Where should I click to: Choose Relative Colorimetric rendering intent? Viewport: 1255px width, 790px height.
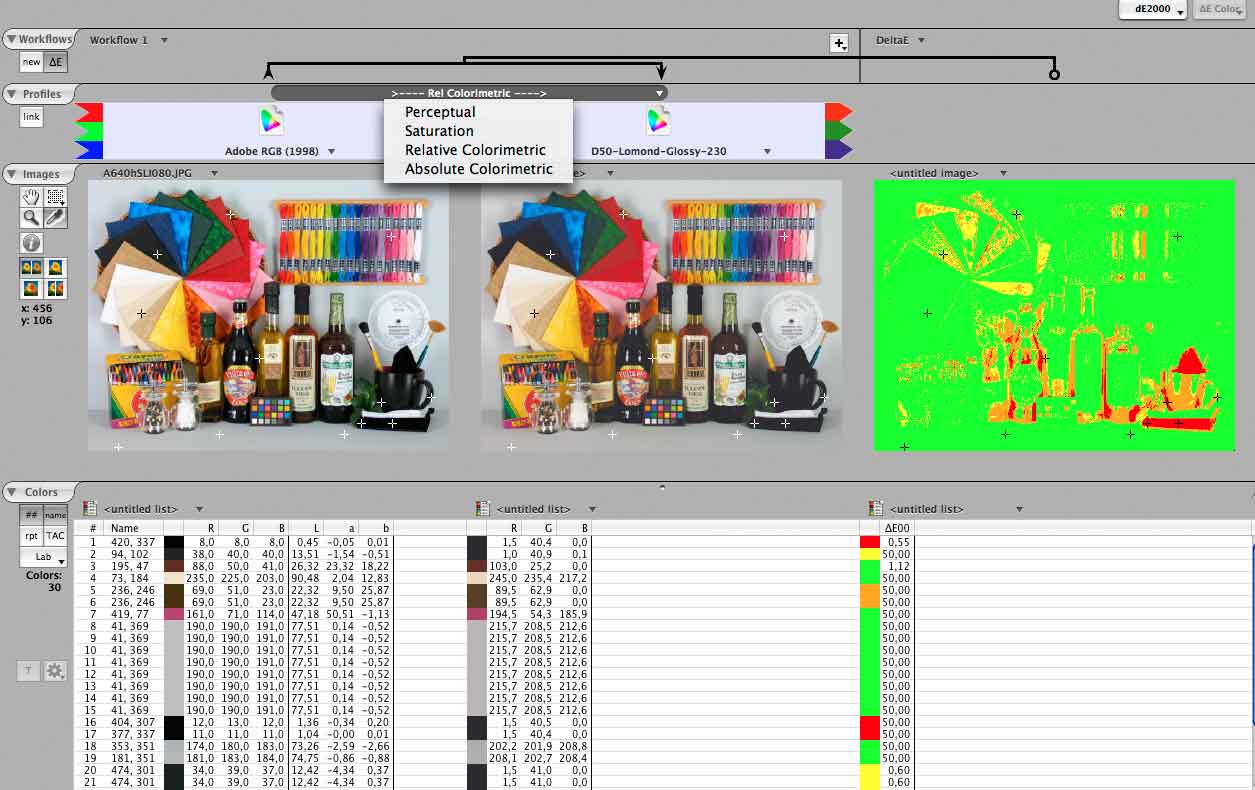[475, 150]
